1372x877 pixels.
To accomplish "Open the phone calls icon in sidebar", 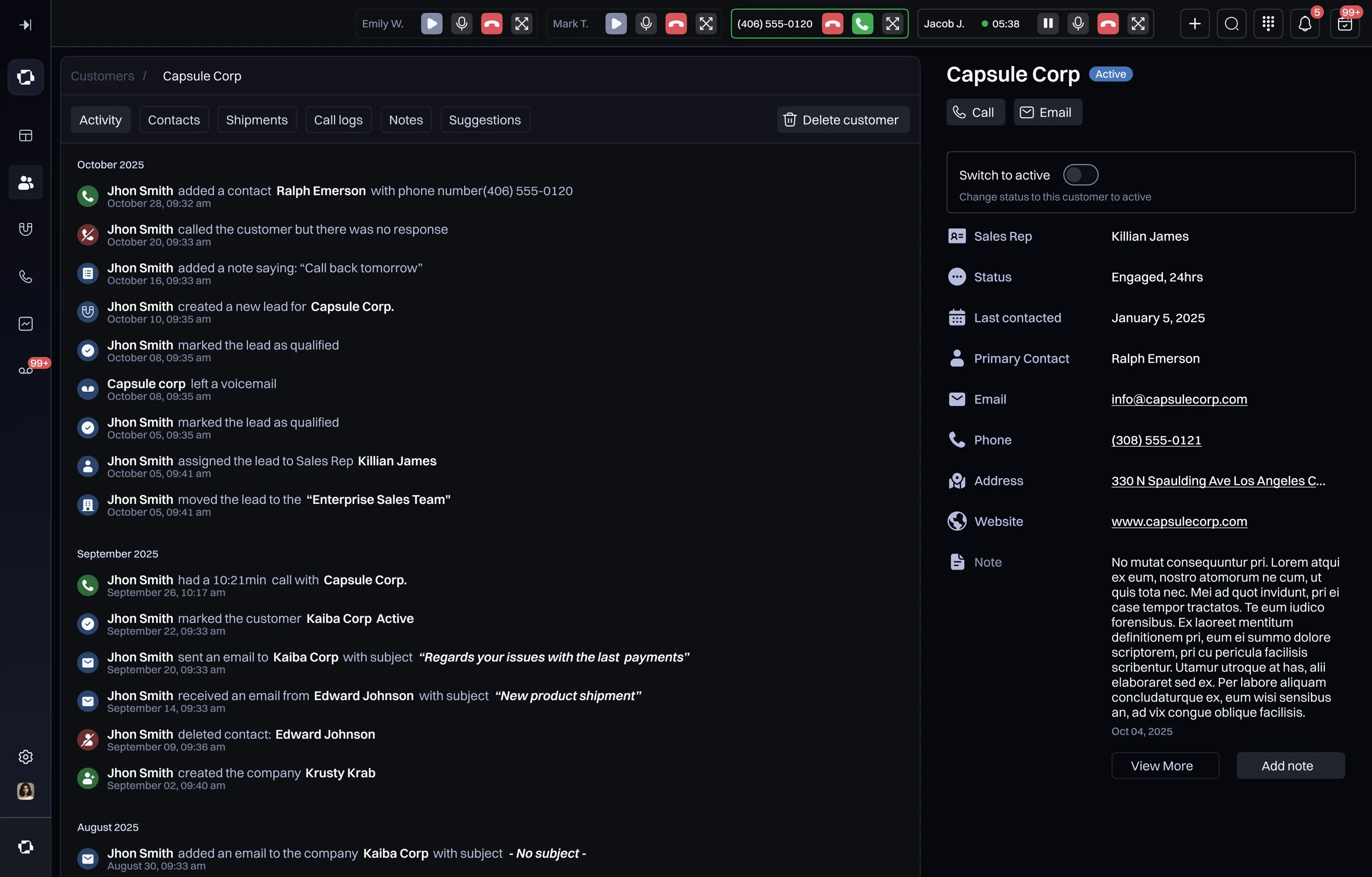I will (26, 277).
